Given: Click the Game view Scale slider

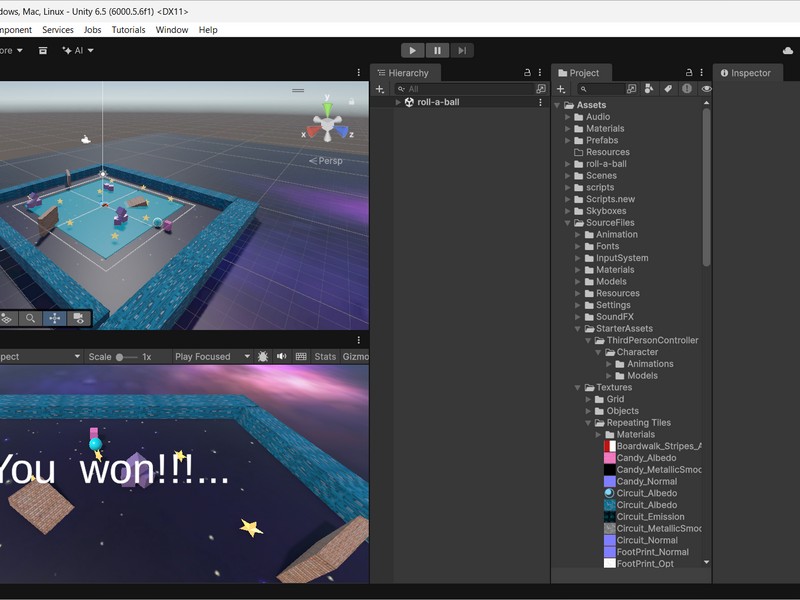Looking at the screenshot, I should [127, 357].
